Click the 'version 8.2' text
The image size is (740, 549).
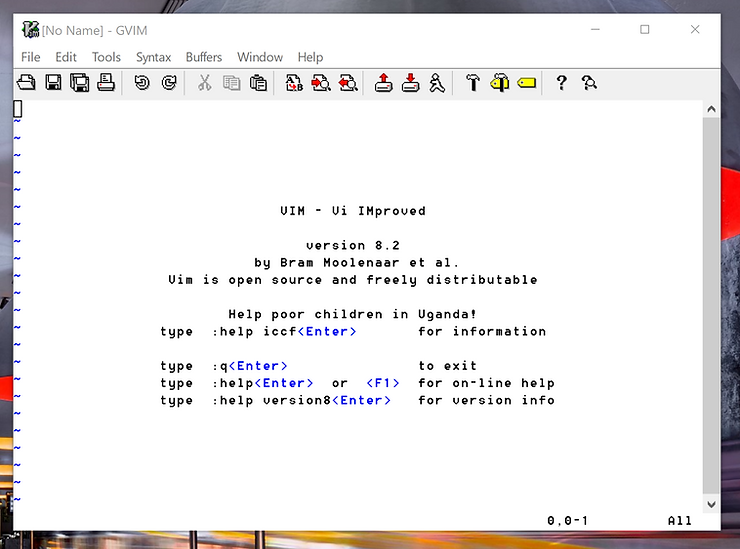[353, 245]
